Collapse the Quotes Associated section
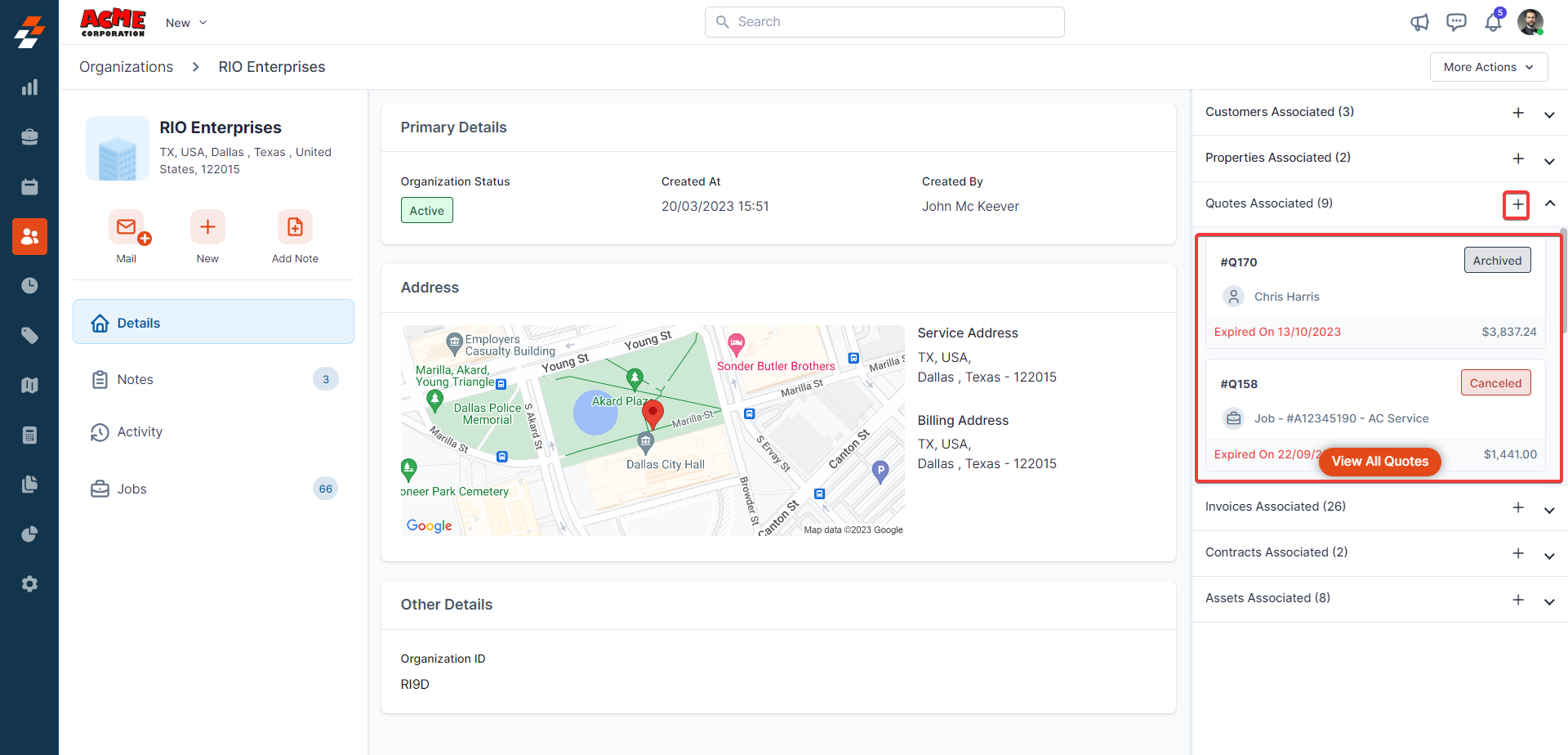The width and height of the screenshot is (1568, 755). (x=1549, y=203)
